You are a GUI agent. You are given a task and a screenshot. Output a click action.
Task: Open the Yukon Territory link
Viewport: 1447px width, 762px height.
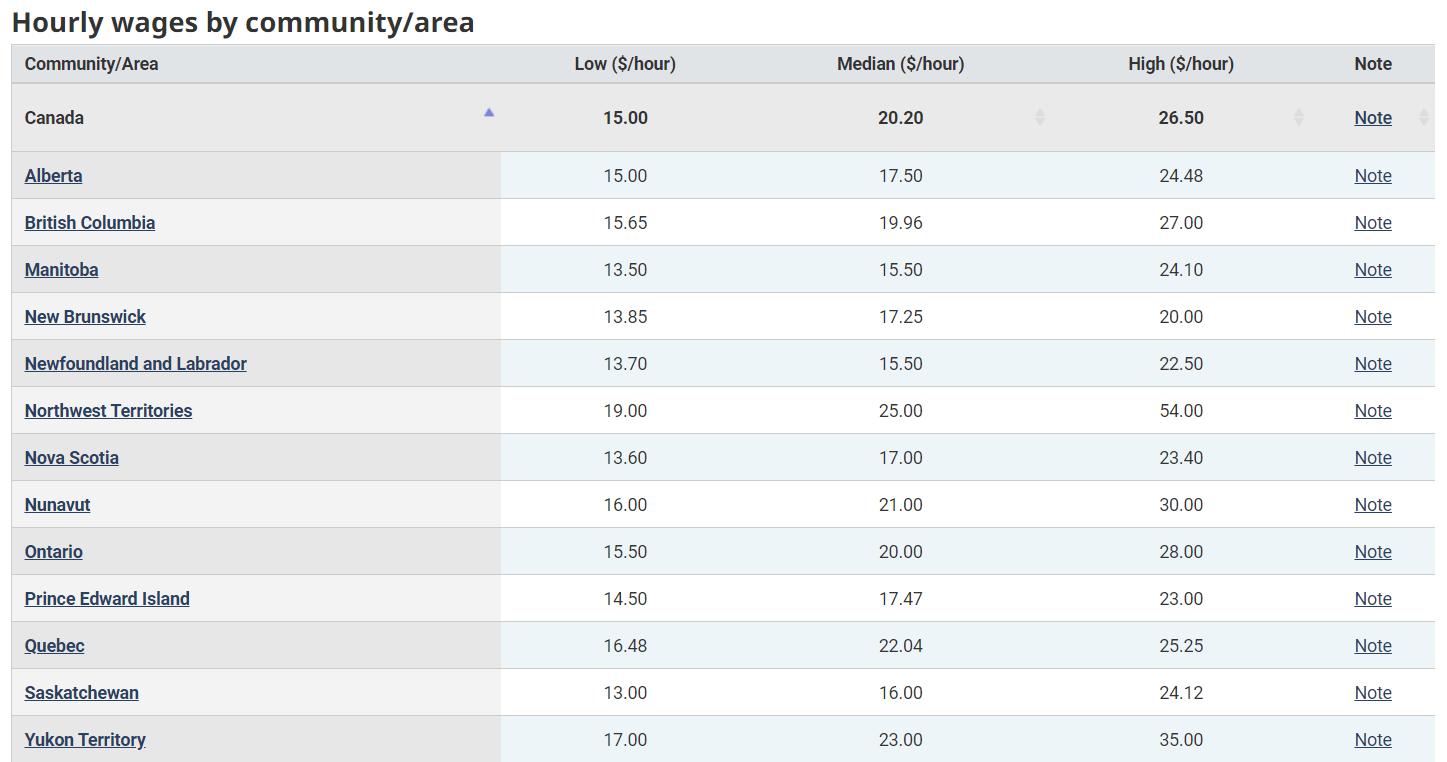pyautogui.click(x=85, y=739)
